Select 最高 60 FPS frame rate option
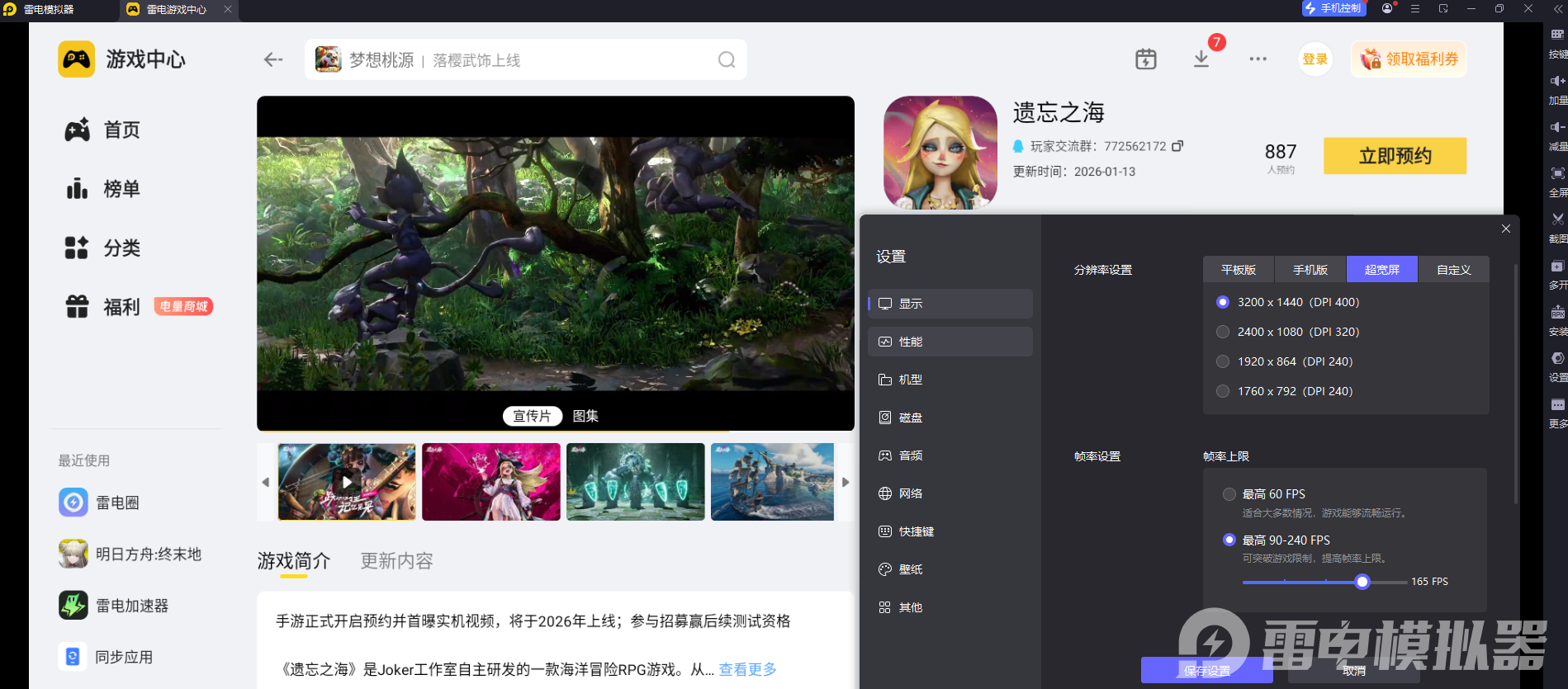 click(1229, 494)
